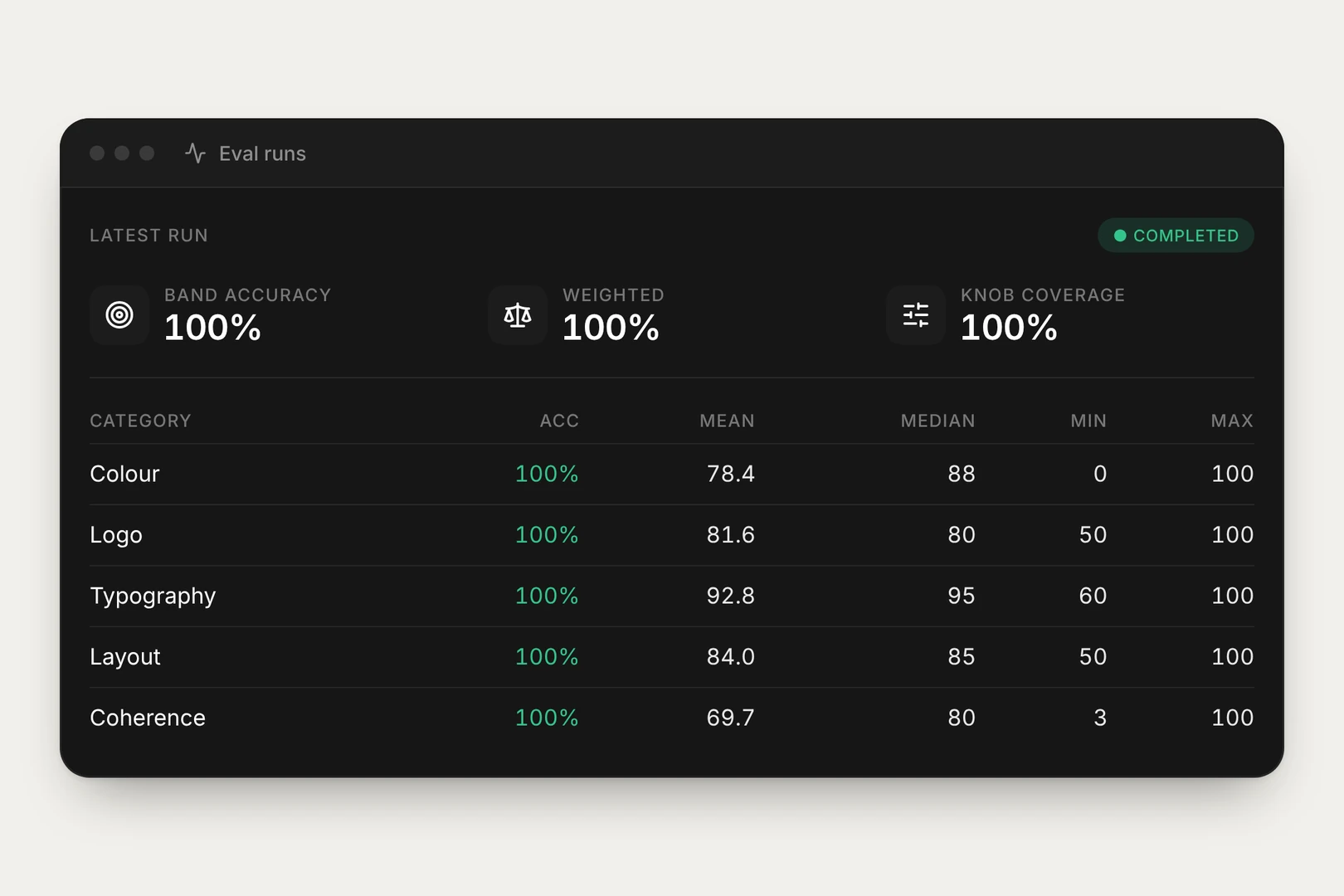Click the balance scales icon for Weighted
This screenshot has height=896, width=1344.
pyautogui.click(x=518, y=315)
